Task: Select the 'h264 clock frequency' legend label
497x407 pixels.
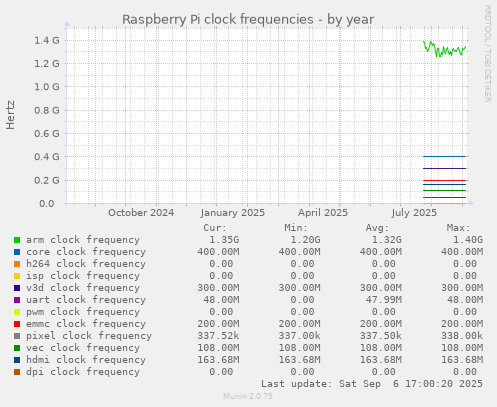Action: pyautogui.click(x=86, y=264)
